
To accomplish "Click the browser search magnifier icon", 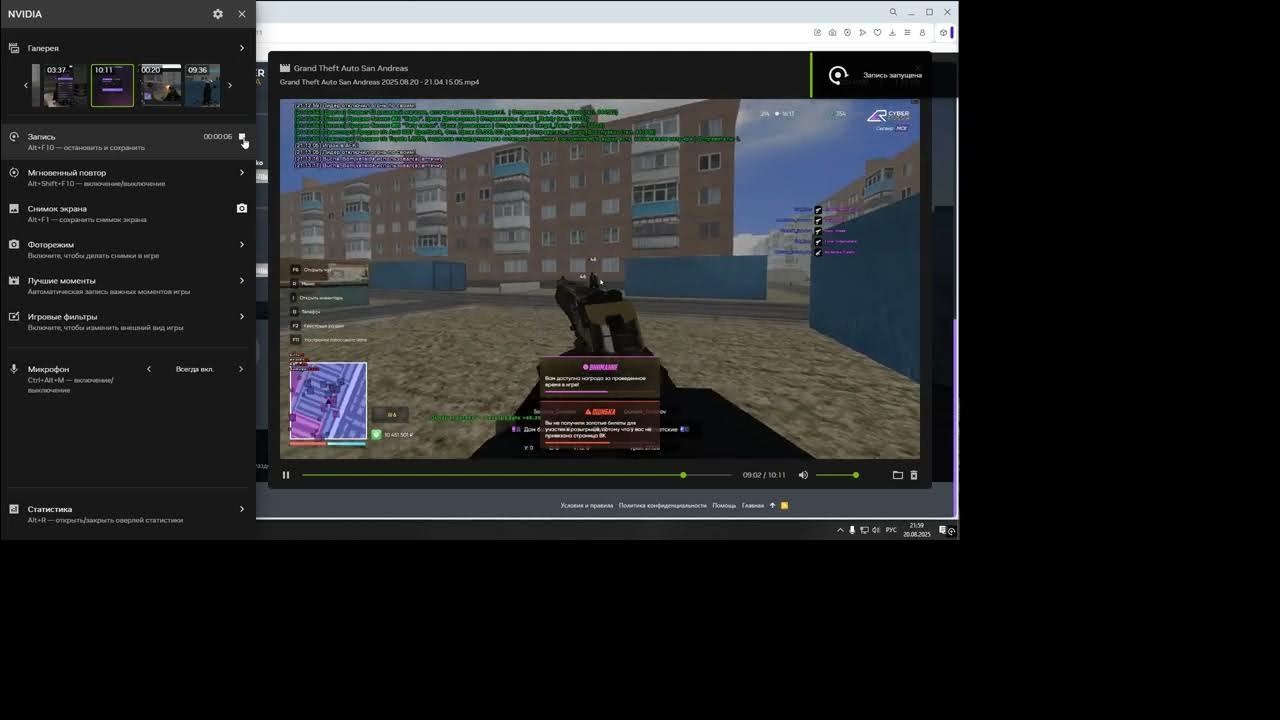I will point(893,12).
